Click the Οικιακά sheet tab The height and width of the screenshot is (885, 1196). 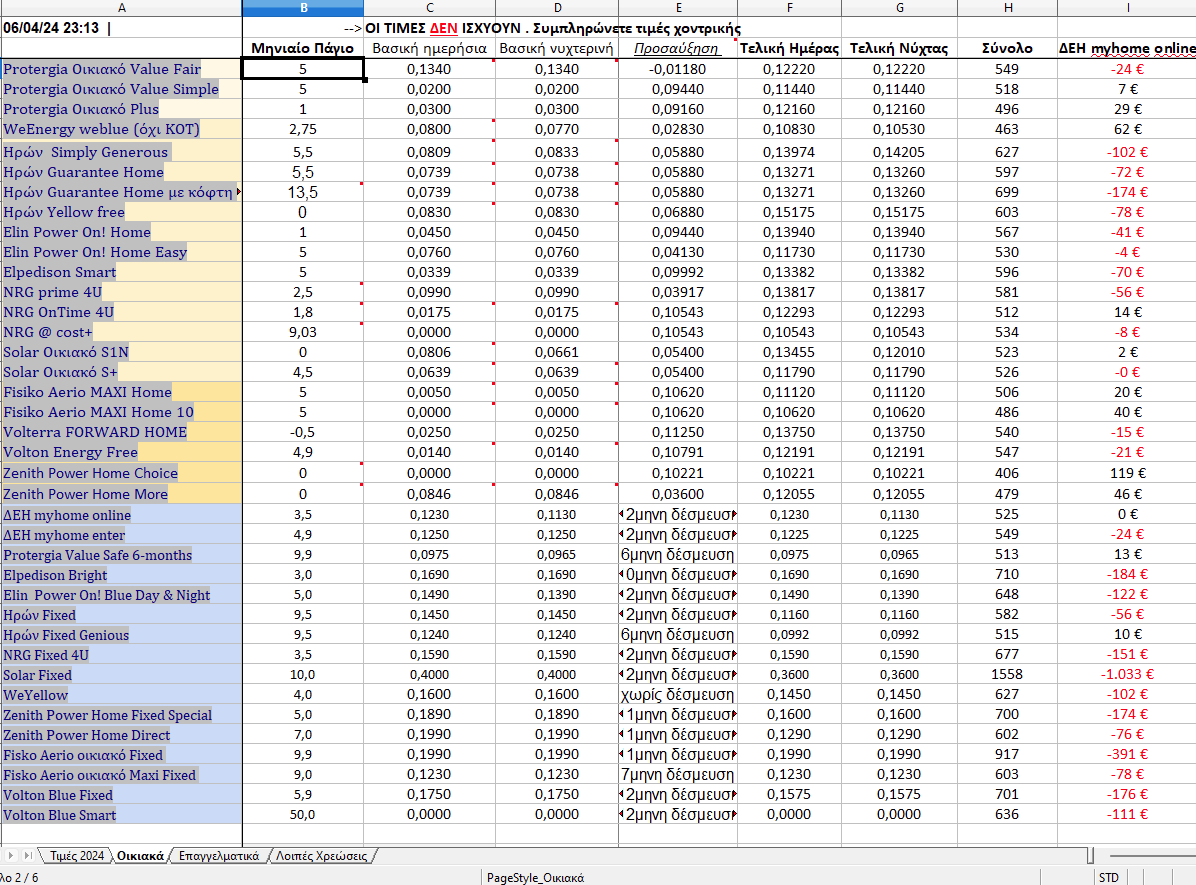139,856
